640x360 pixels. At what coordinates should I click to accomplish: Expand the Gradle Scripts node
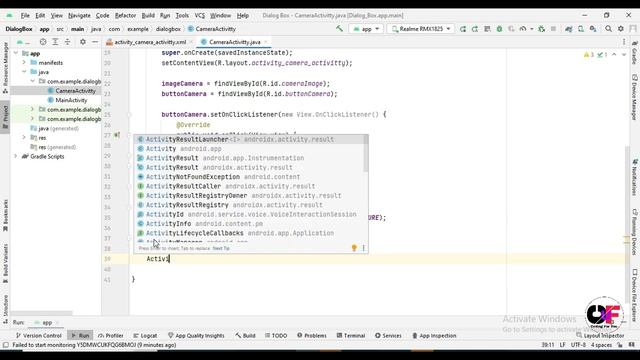(x=16, y=156)
